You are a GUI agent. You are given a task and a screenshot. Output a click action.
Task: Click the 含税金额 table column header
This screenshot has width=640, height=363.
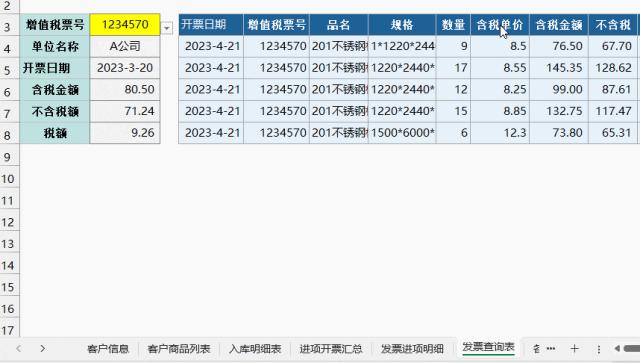pyautogui.click(x=559, y=24)
